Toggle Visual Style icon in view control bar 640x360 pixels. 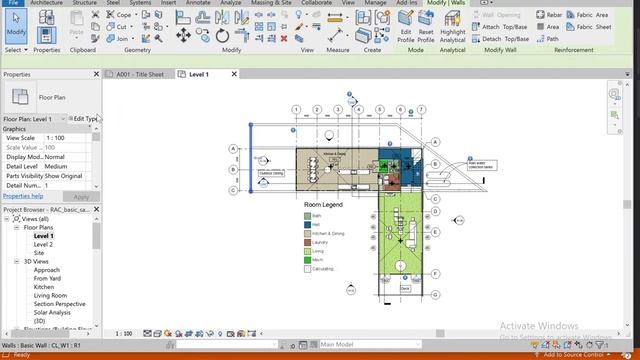158,333
